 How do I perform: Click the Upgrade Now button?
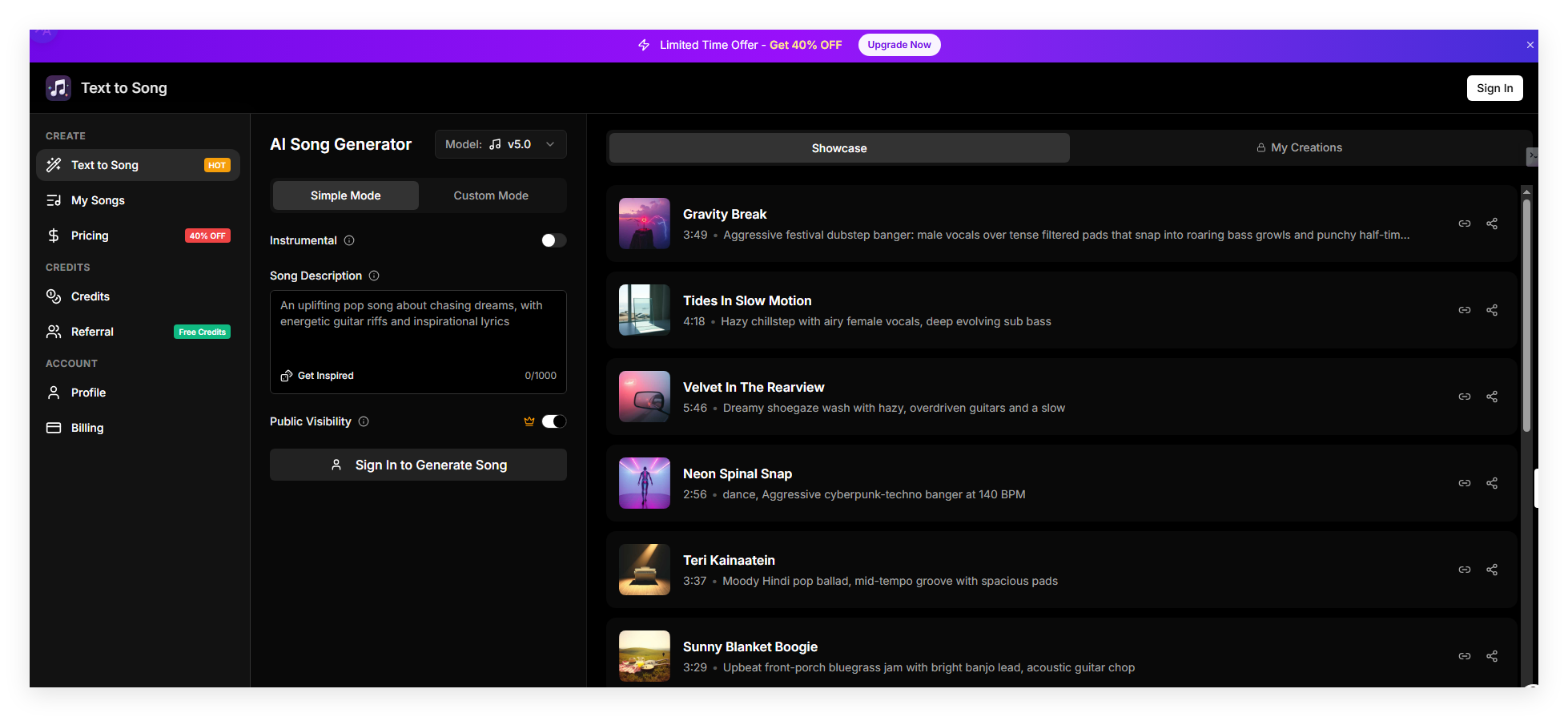point(899,45)
